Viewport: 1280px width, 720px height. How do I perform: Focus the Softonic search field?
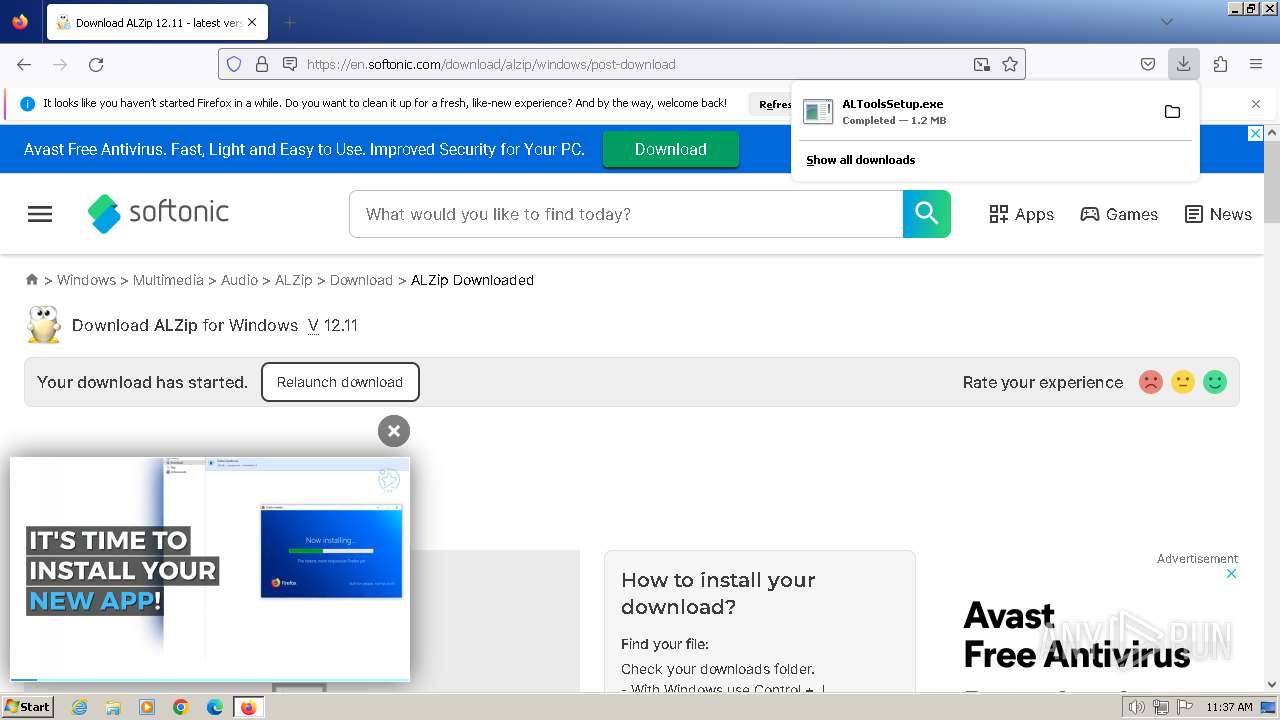pyautogui.click(x=626, y=214)
